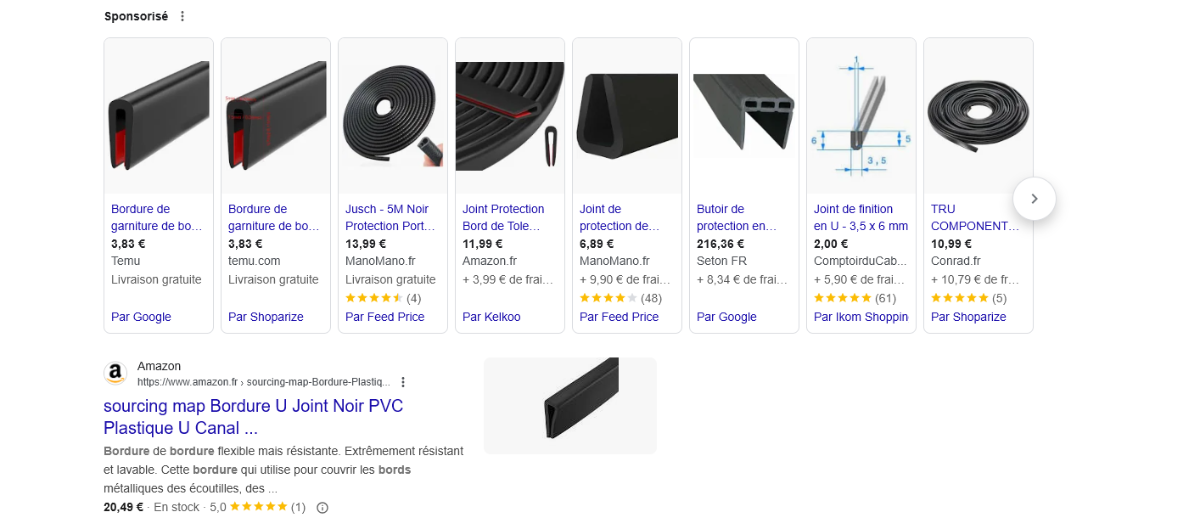The height and width of the screenshot is (529, 1200).
Task: Click the U-joint dimension diagram thumbnail
Action: coord(861,116)
